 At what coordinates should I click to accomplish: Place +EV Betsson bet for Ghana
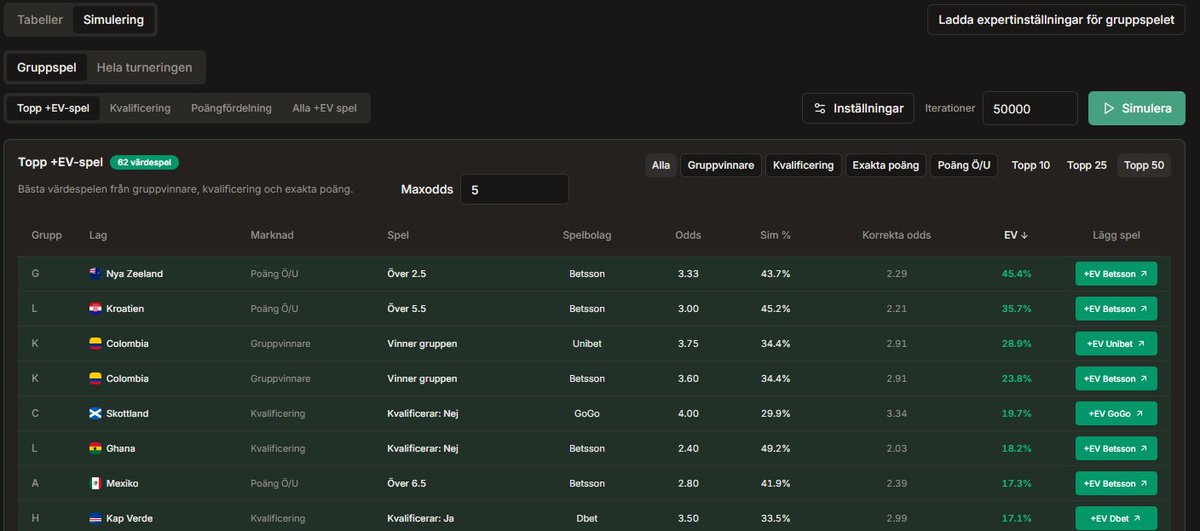1116,449
